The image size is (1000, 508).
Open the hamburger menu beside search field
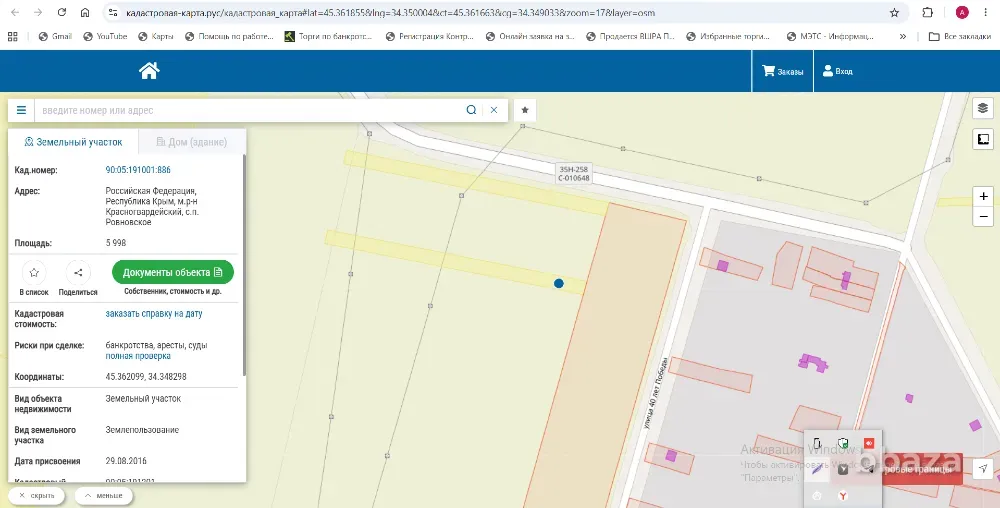tap(21, 110)
